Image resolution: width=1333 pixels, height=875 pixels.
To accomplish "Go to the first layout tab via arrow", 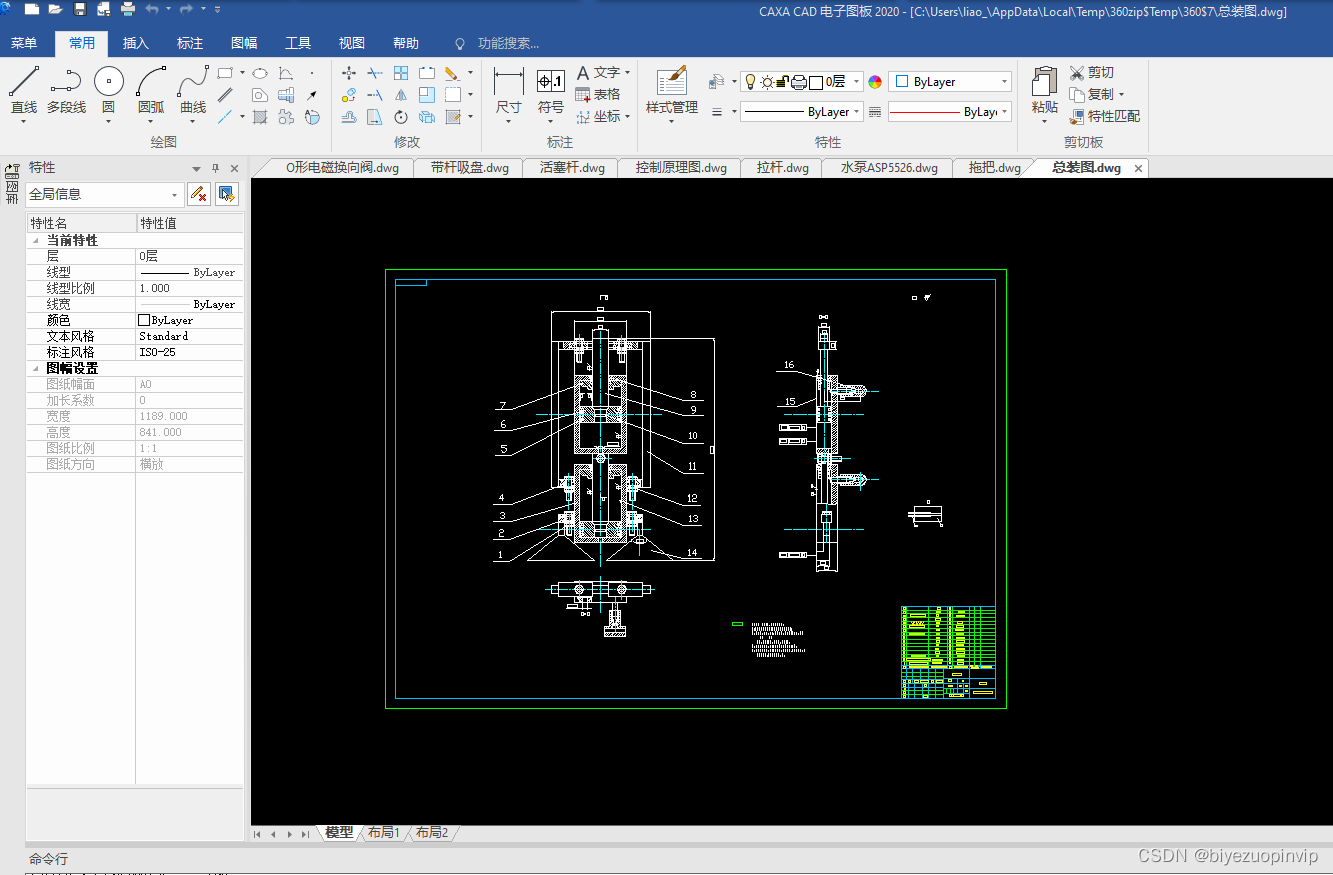I will coord(258,833).
